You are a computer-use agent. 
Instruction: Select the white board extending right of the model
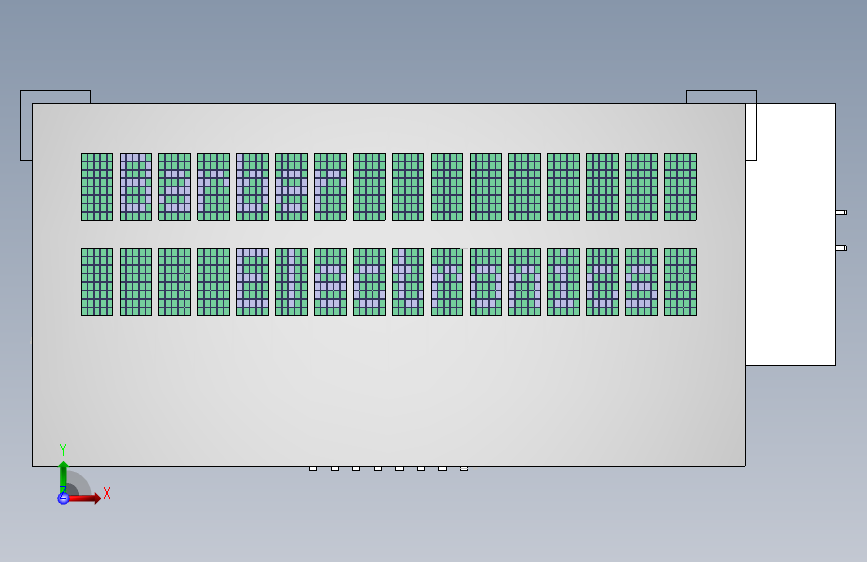790,234
